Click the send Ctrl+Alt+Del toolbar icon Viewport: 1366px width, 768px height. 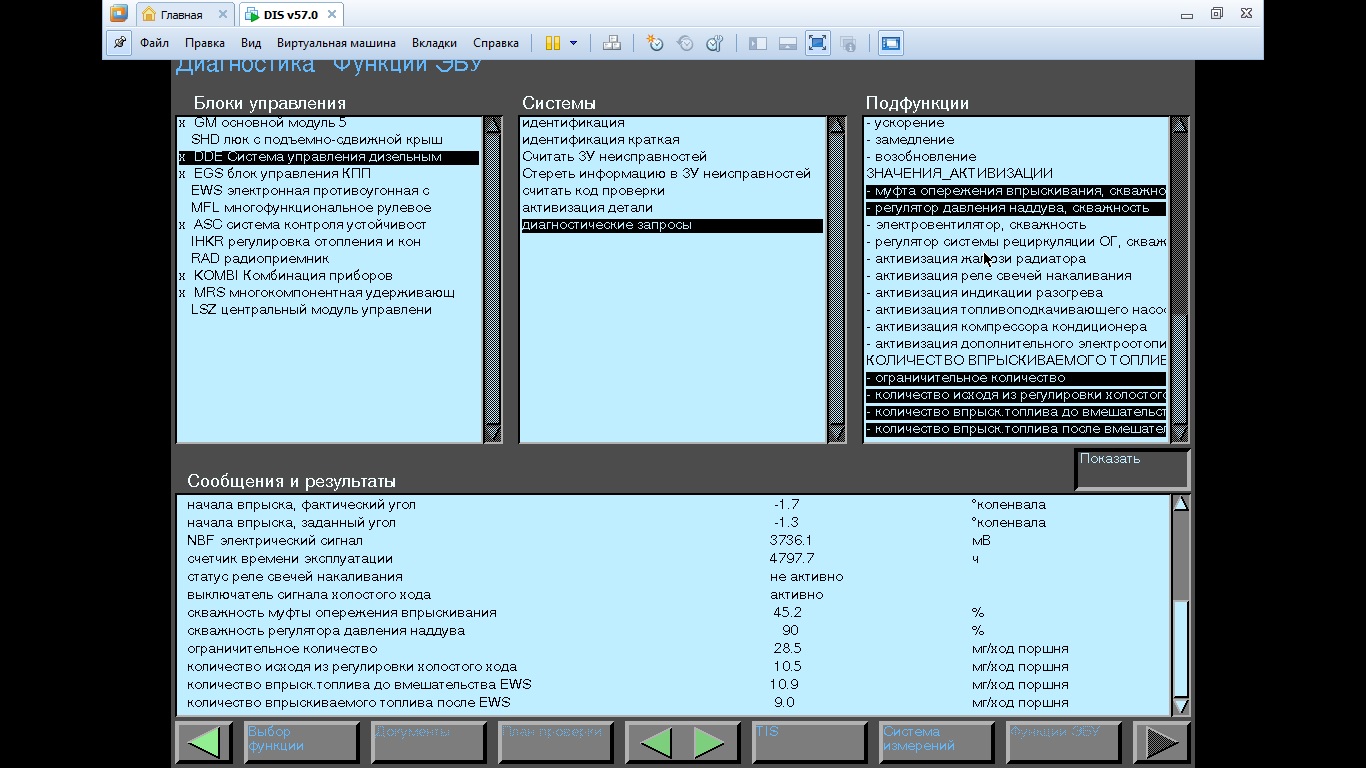tap(612, 43)
